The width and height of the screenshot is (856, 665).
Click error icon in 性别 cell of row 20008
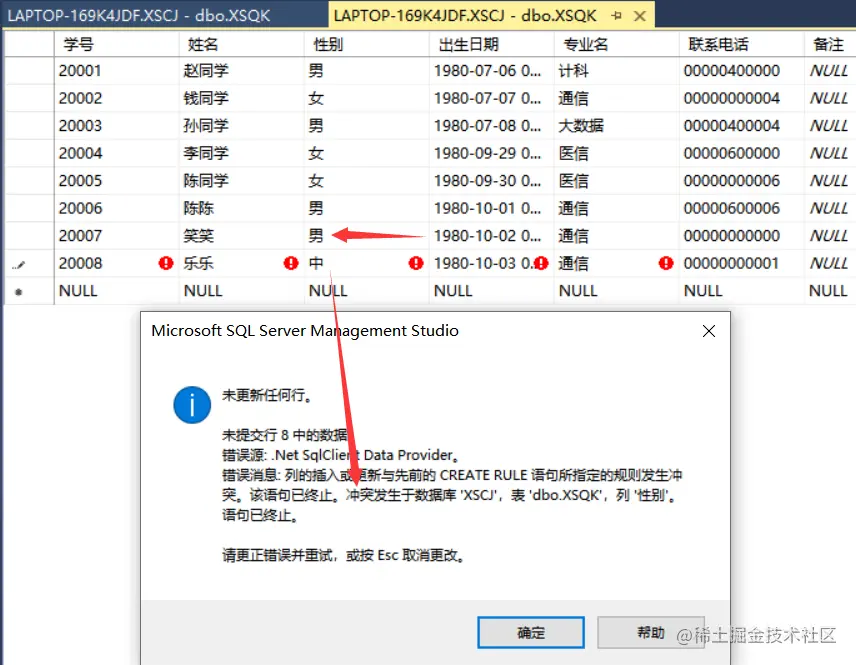[x=416, y=263]
